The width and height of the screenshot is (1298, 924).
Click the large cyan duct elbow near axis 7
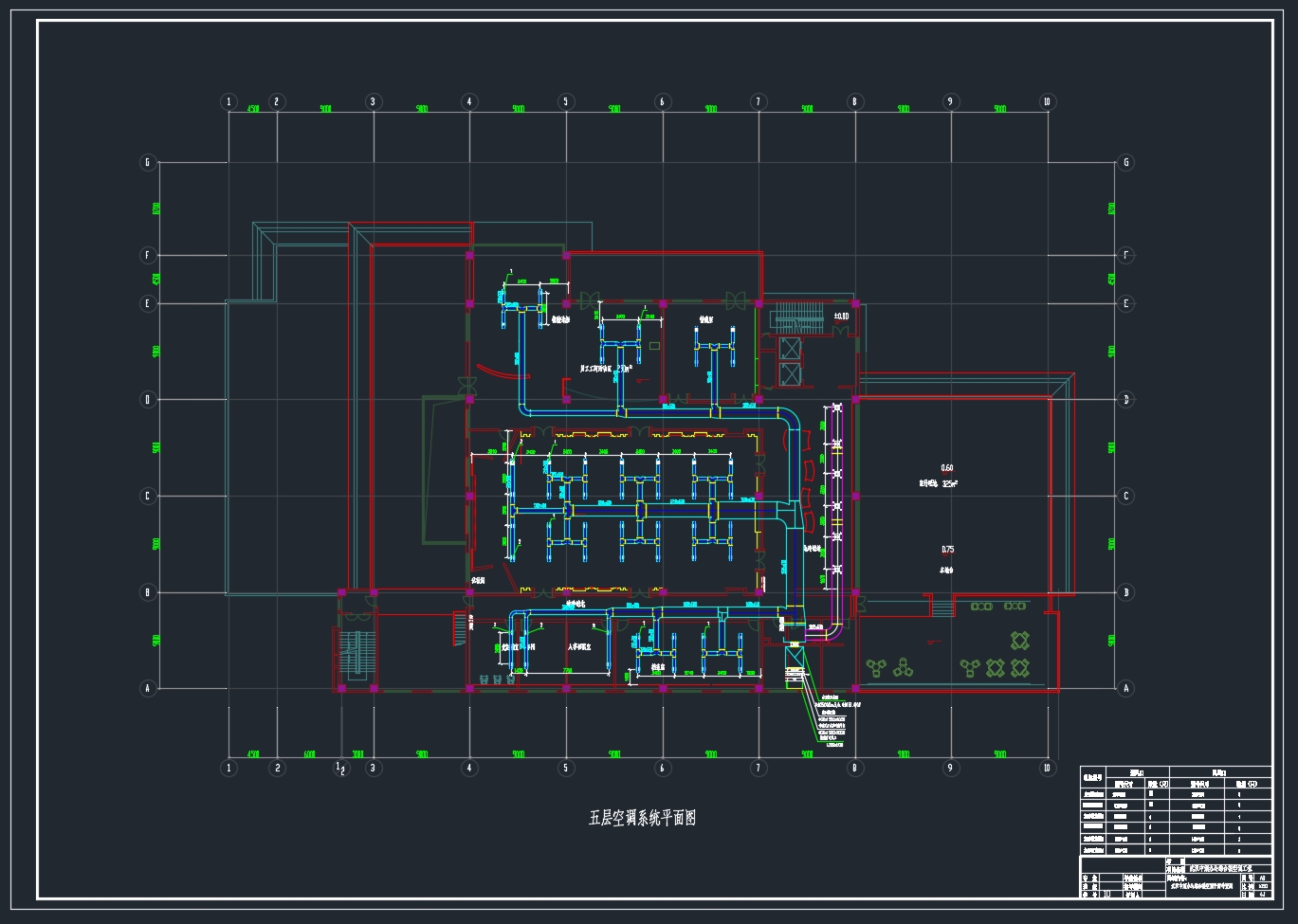pos(787,417)
